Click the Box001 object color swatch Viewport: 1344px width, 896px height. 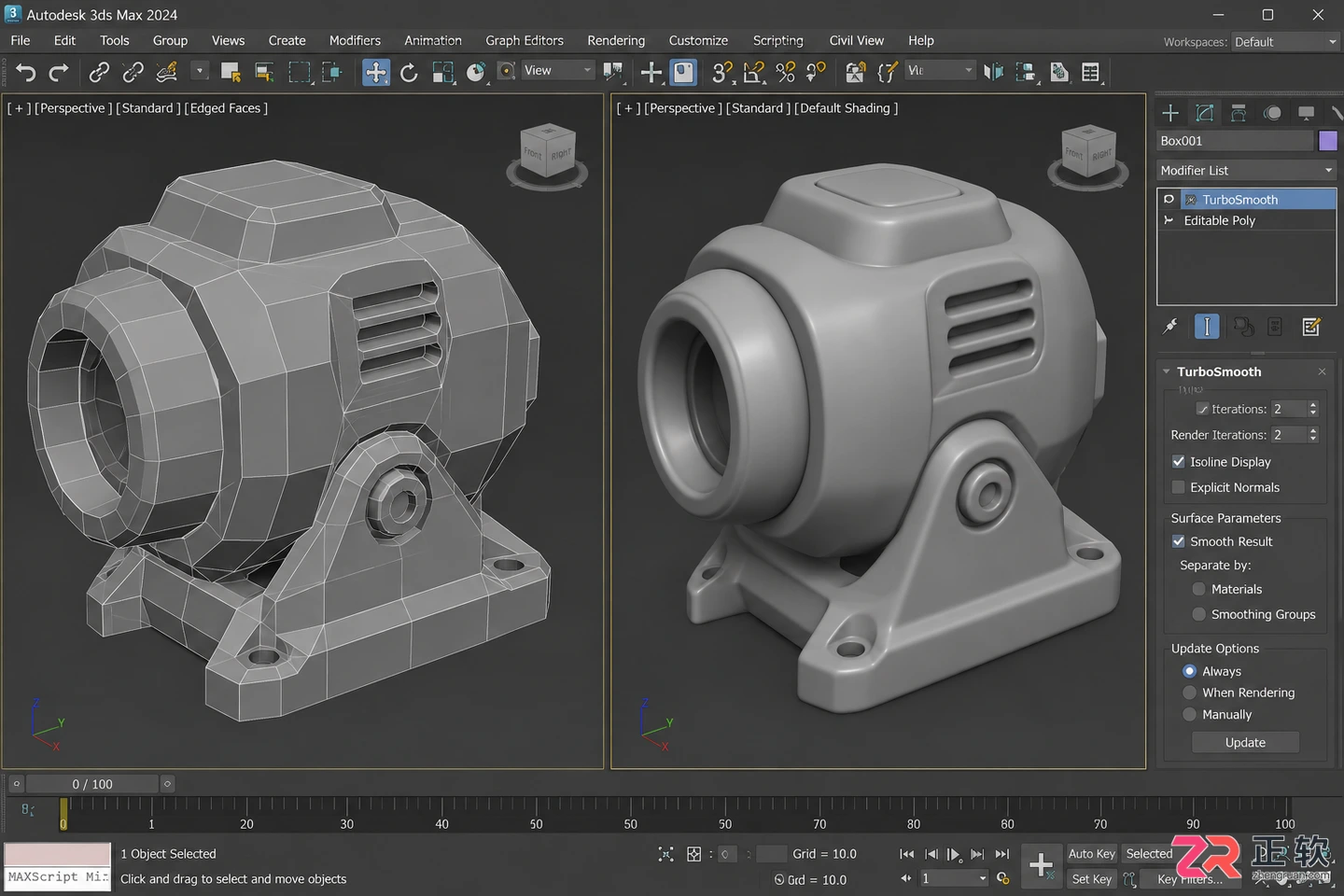point(1327,141)
